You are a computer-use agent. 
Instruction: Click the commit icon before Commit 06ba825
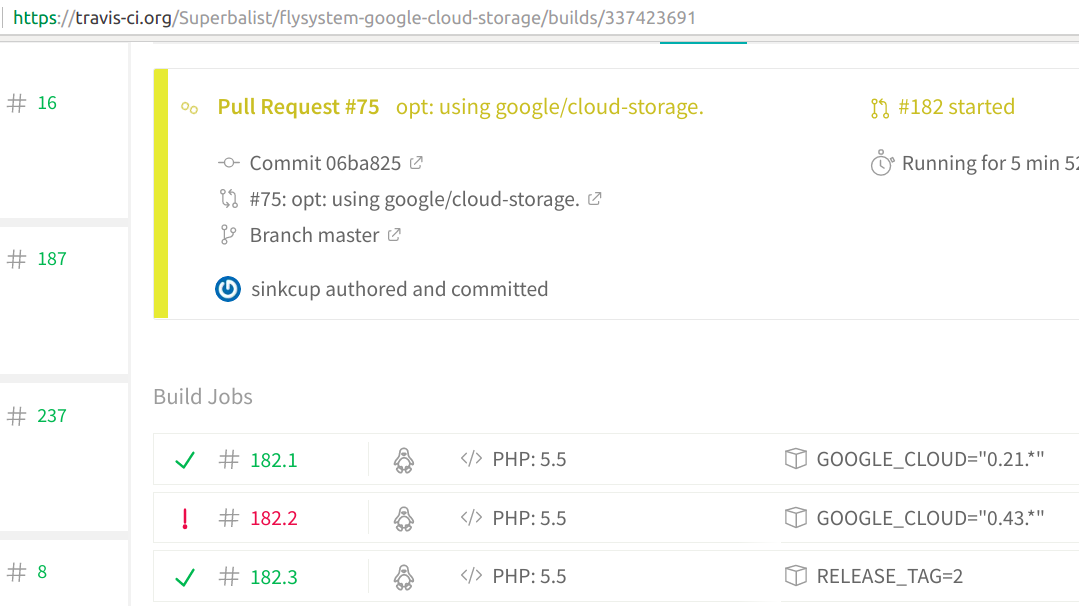pos(229,162)
